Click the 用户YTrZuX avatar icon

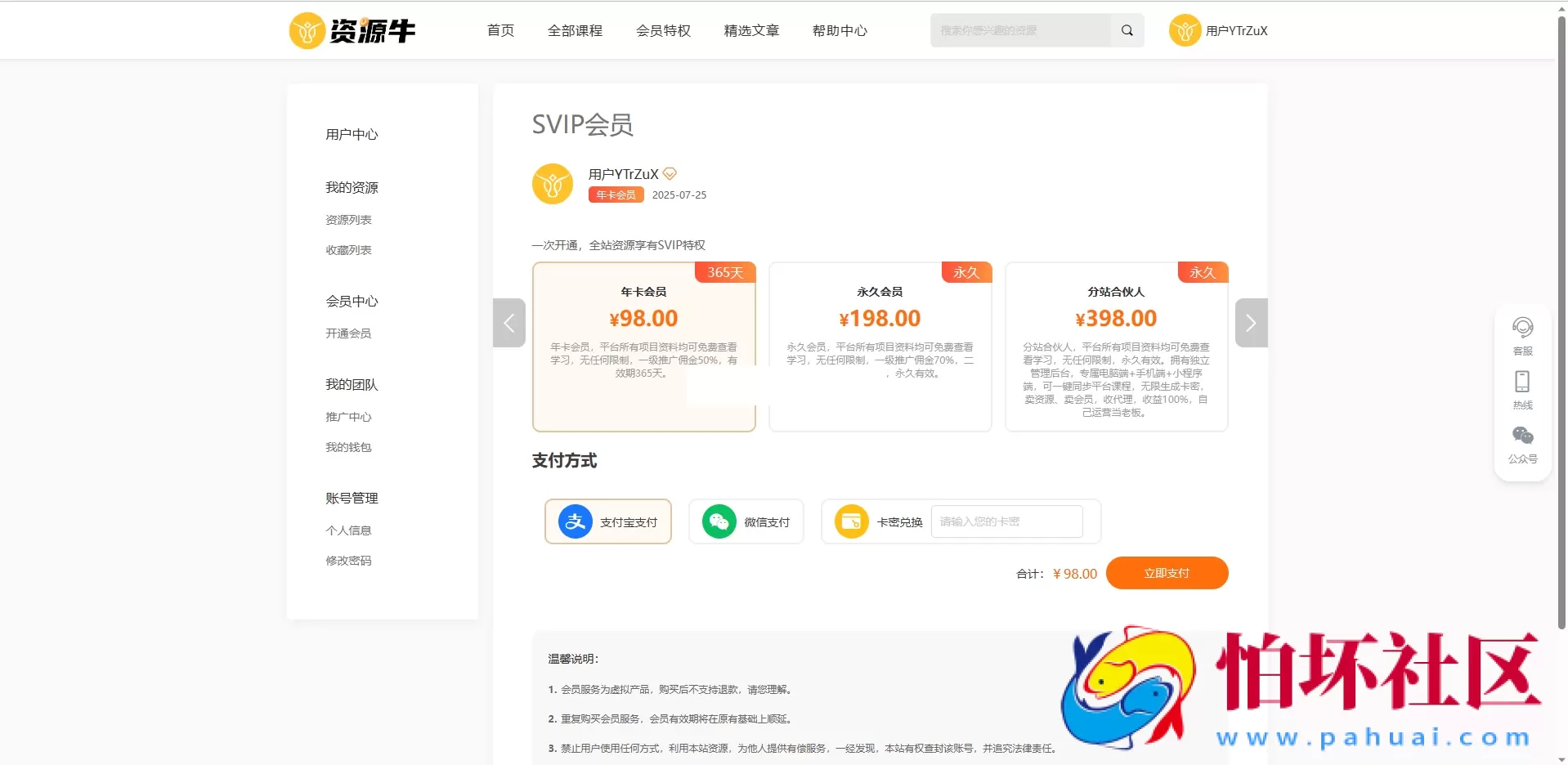[1184, 30]
